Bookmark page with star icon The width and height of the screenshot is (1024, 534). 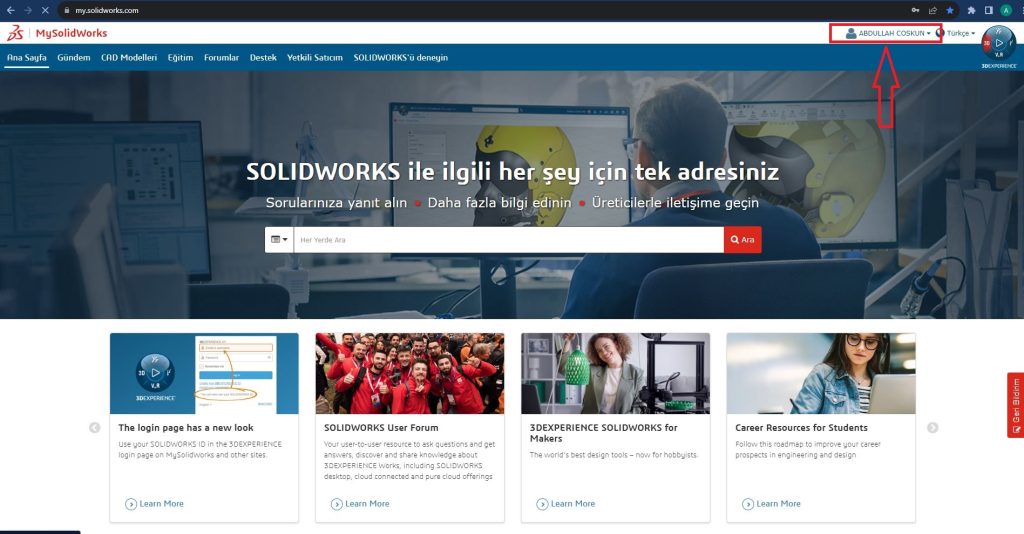click(x=950, y=10)
